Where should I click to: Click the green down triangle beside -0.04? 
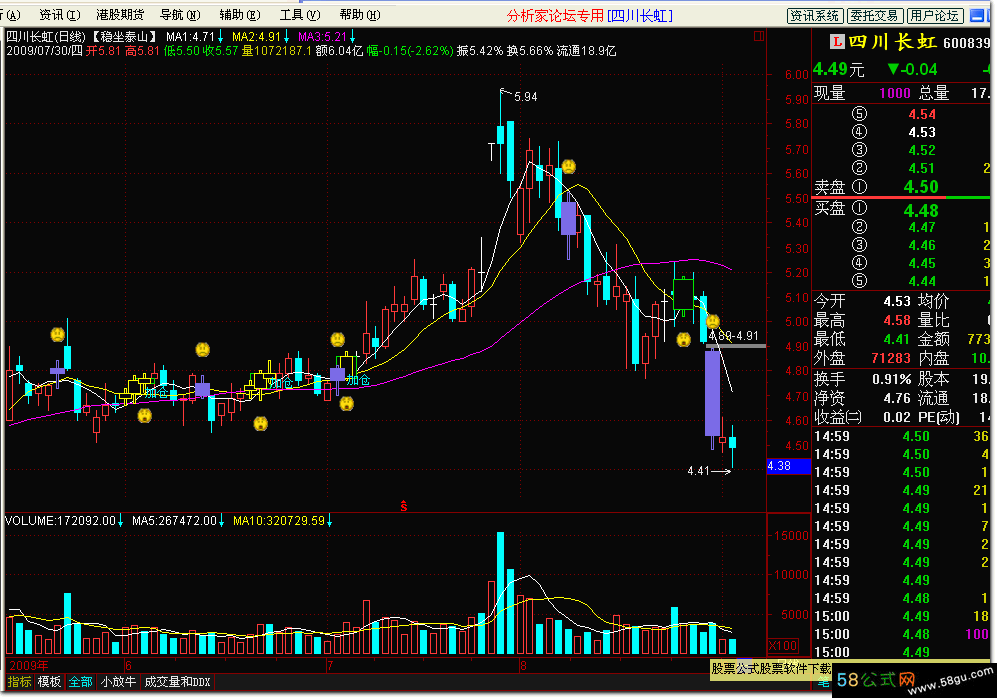[893, 69]
